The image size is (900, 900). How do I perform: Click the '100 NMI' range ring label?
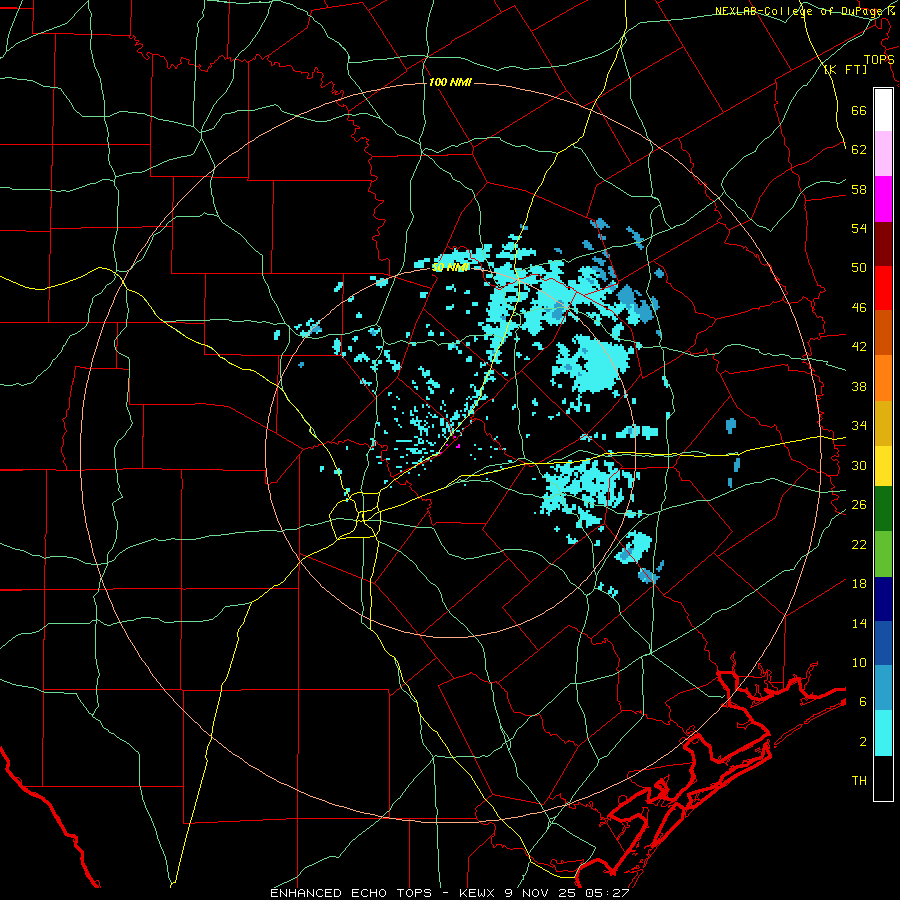(450, 83)
